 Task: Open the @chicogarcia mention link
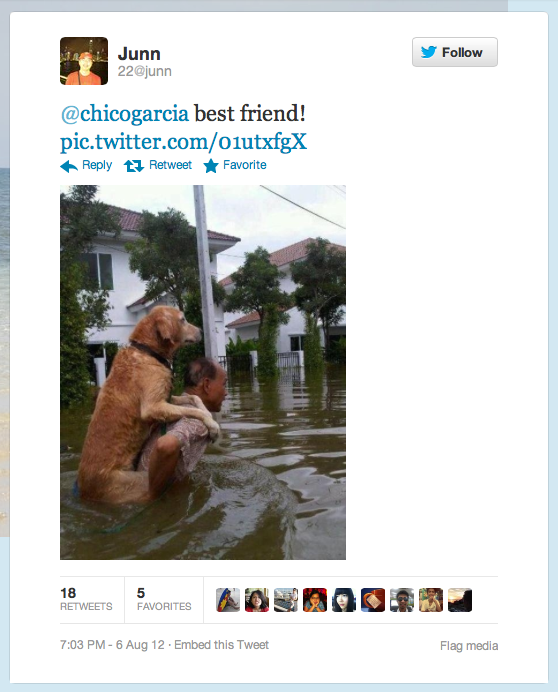[x=124, y=113]
